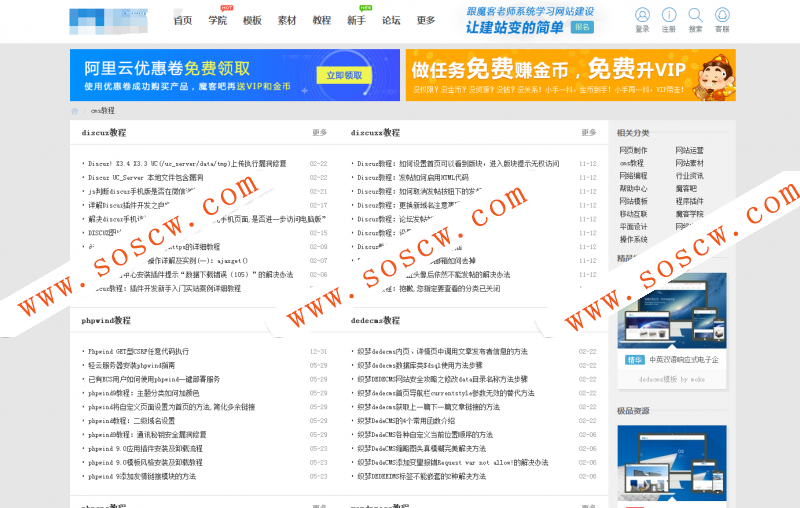Select 网页制作 in 相关分类
Screen dimensions: 800x508
(633, 150)
